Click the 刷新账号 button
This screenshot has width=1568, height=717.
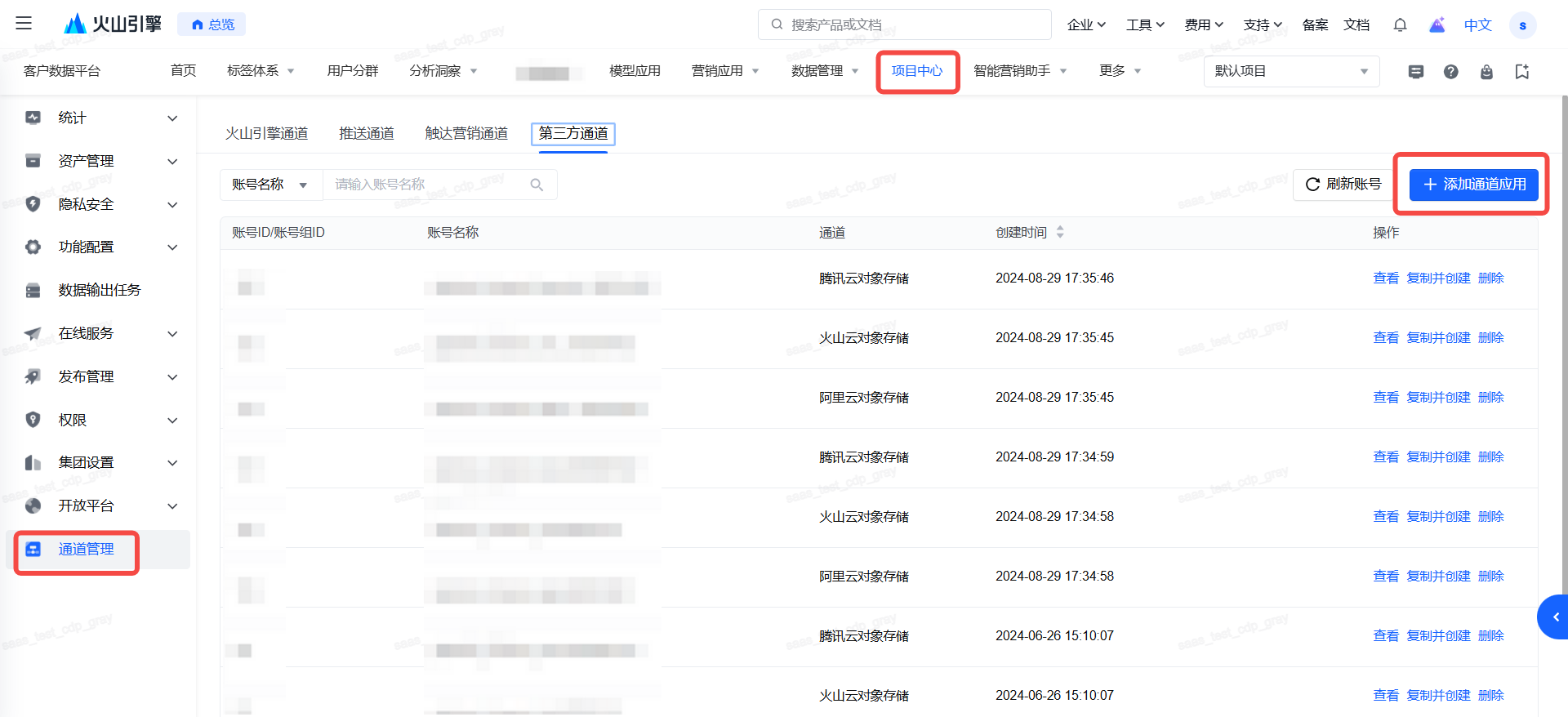pyautogui.click(x=1343, y=185)
